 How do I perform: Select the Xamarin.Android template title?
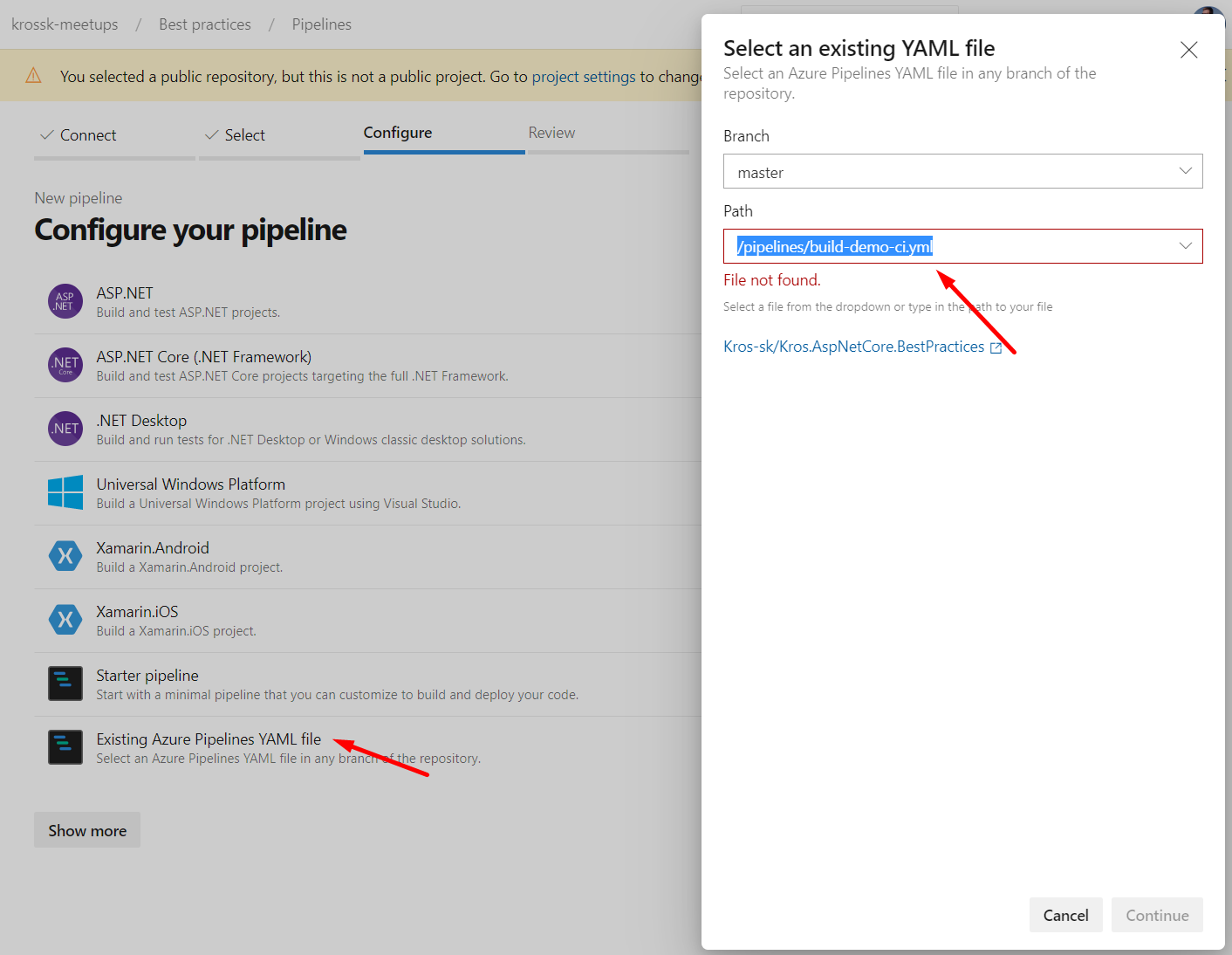[153, 547]
